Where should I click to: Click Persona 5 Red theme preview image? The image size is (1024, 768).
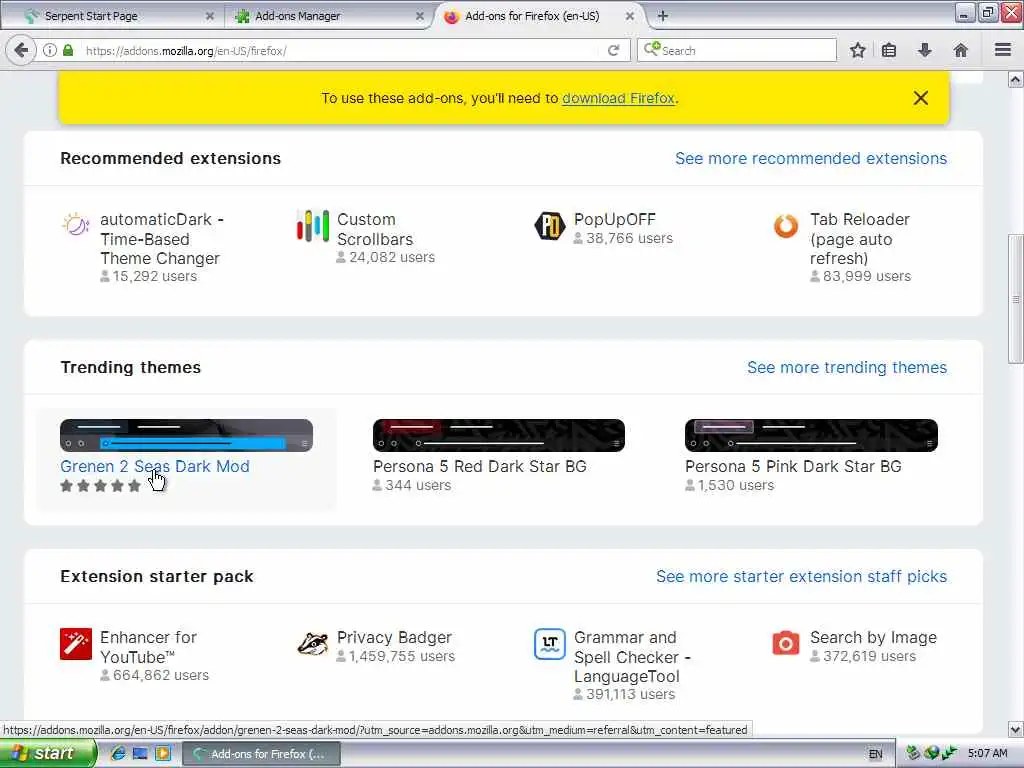[498, 436]
